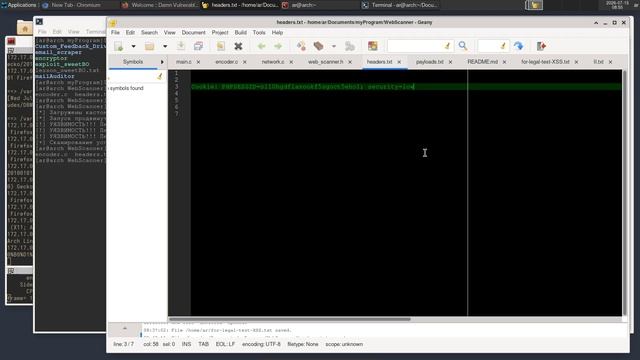Switch to the payloads.txt tab
This screenshot has height=360, width=640.
pos(429,62)
